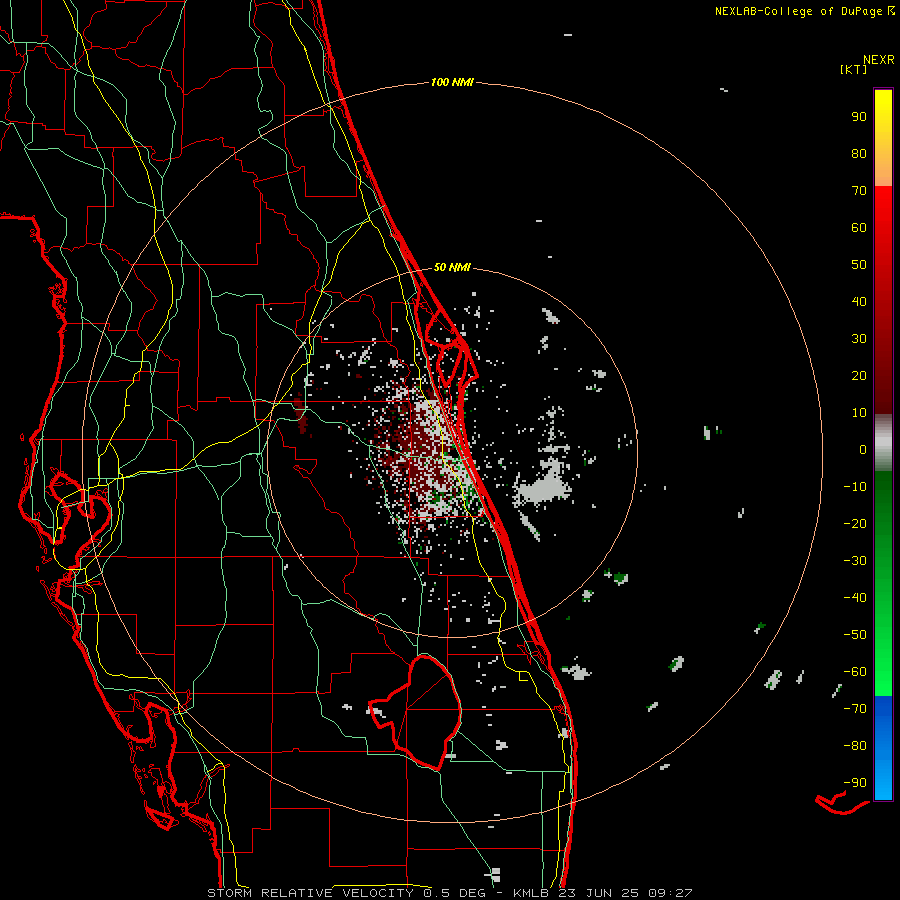Click the -90 value on the velocity scale
Viewport: 900px width, 900px height.
(x=855, y=783)
